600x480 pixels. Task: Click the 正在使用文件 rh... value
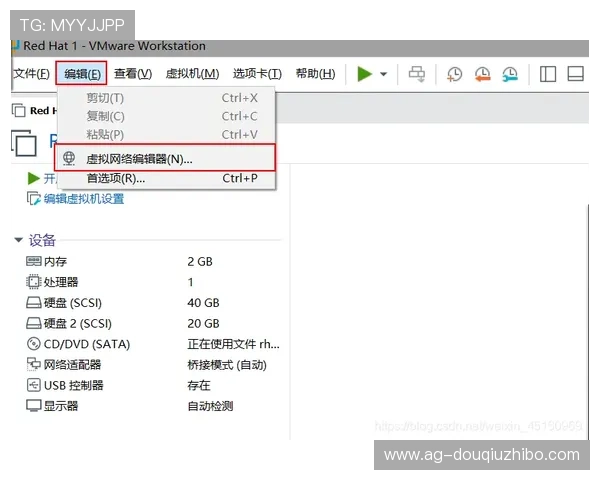click(233, 344)
